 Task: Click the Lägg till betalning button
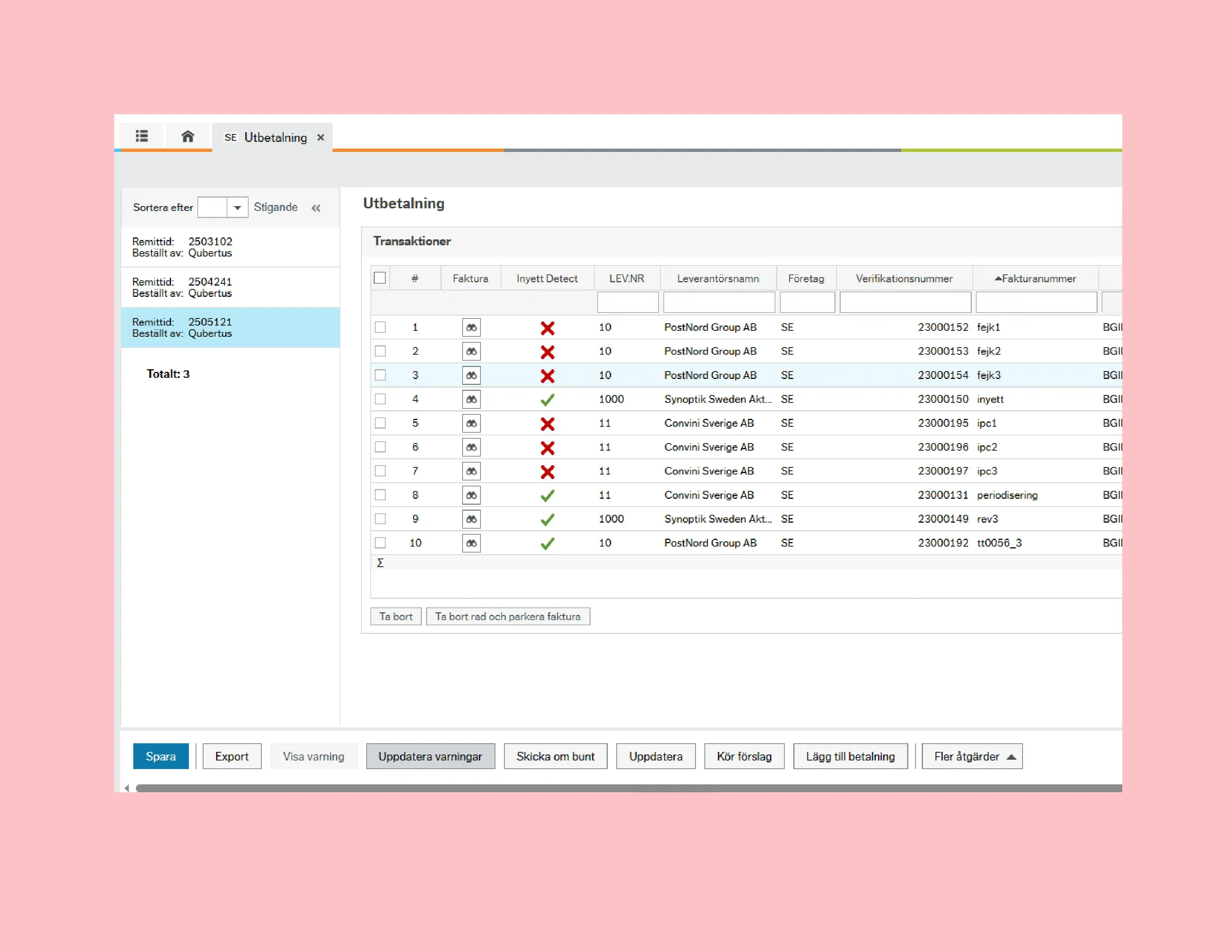pyautogui.click(x=850, y=756)
